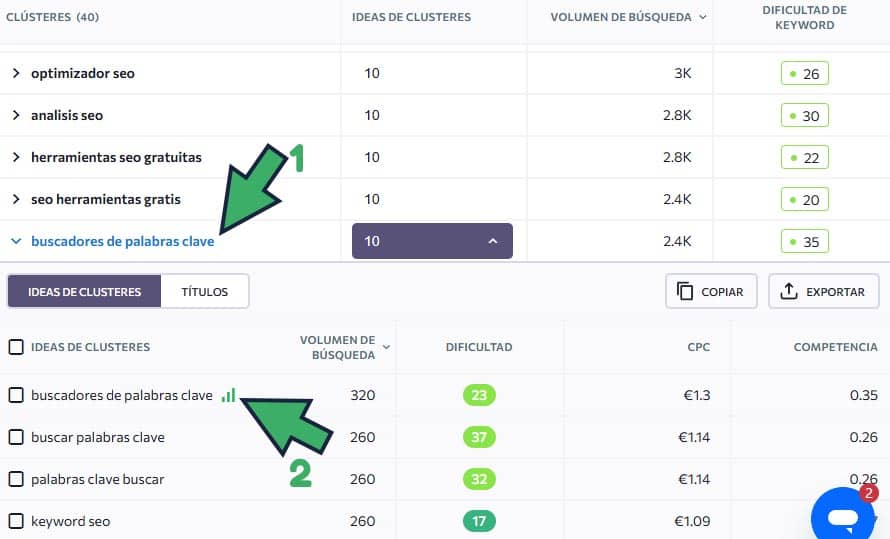Collapse the 'buscadores de palabras clave' cluster

16,241
